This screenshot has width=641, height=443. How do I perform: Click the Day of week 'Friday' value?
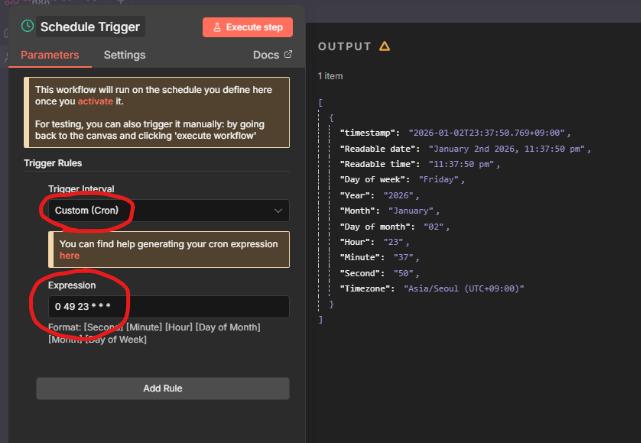[x=440, y=180]
